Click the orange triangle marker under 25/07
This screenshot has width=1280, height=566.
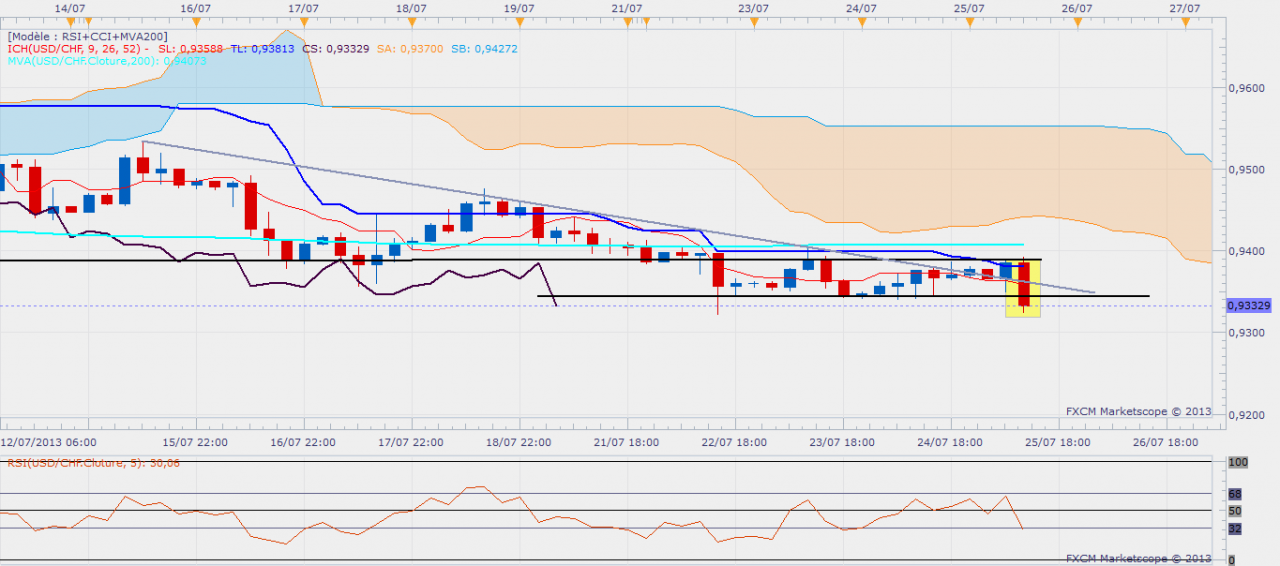pyautogui.click(x=969, y=20)
